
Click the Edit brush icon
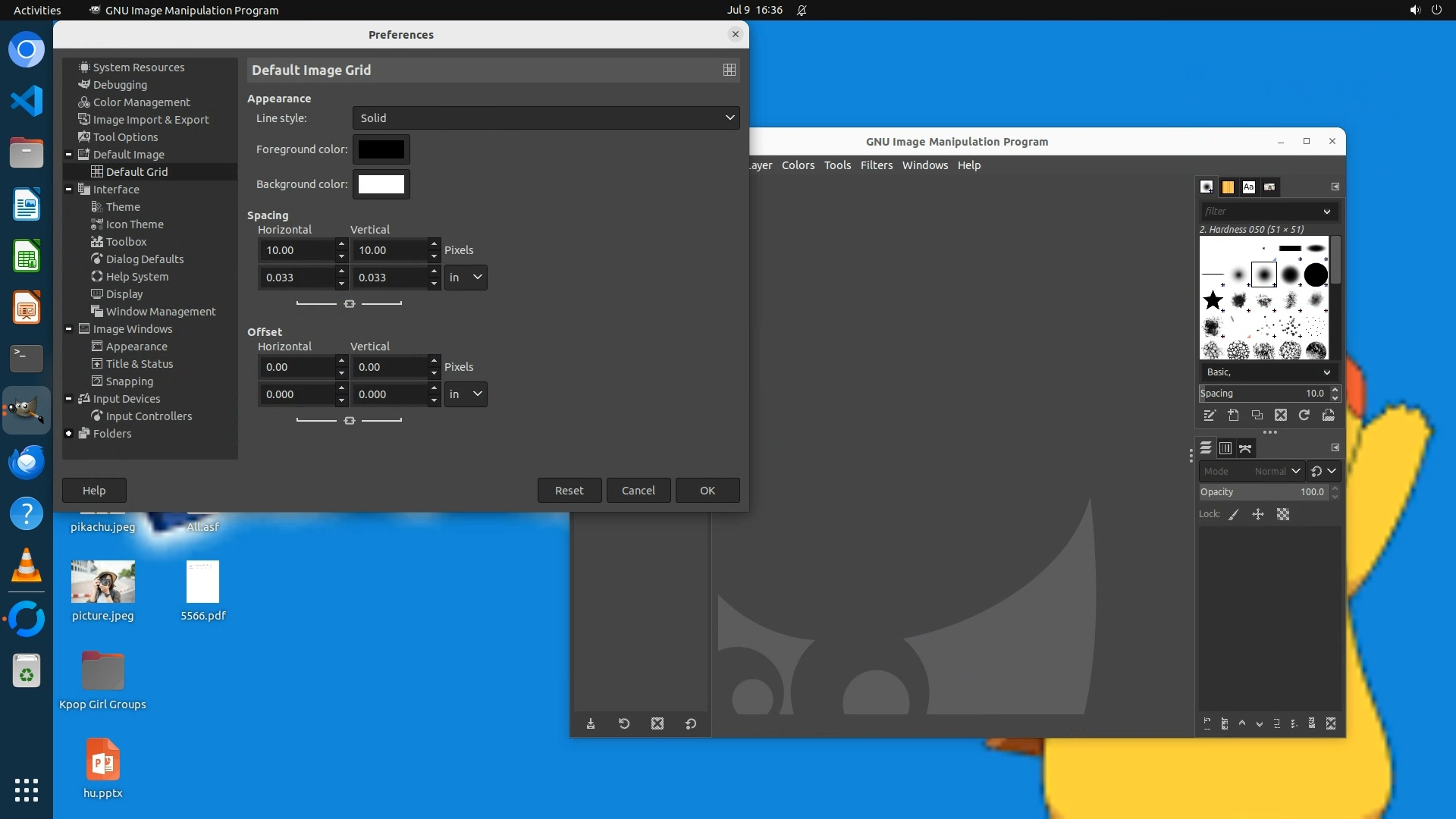[x=1210, y=416]
